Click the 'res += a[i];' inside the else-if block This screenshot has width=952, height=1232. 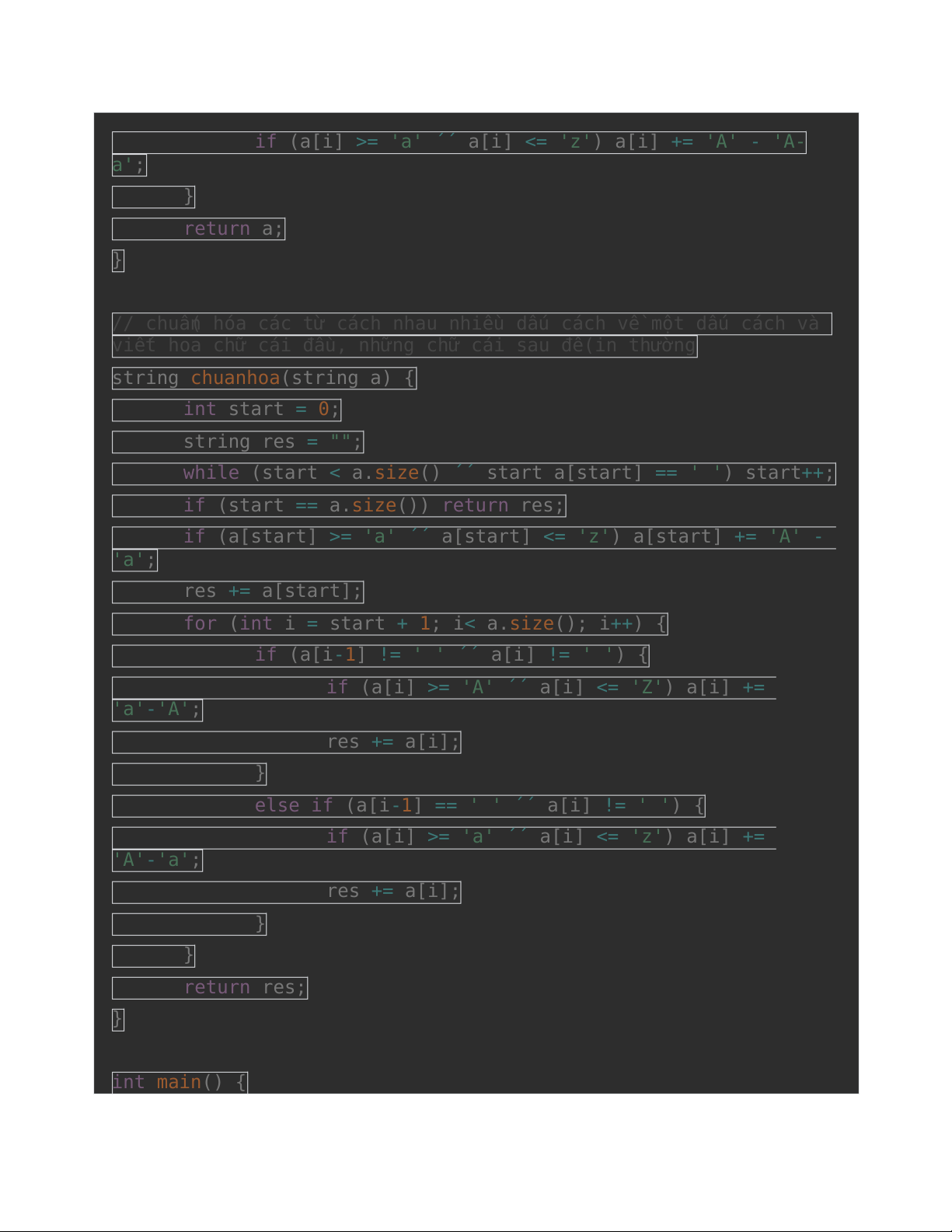point(393,892)
